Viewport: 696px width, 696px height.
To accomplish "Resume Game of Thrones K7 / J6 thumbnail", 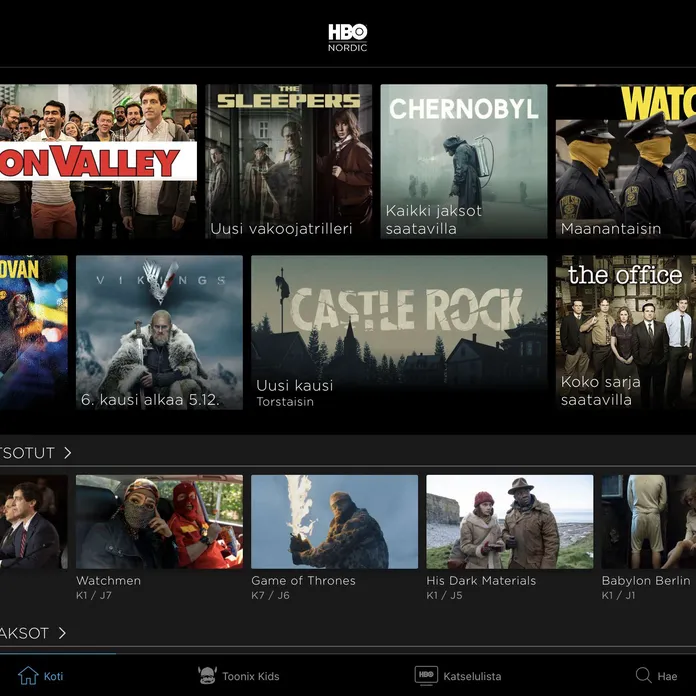I will (x=334, y=521).
